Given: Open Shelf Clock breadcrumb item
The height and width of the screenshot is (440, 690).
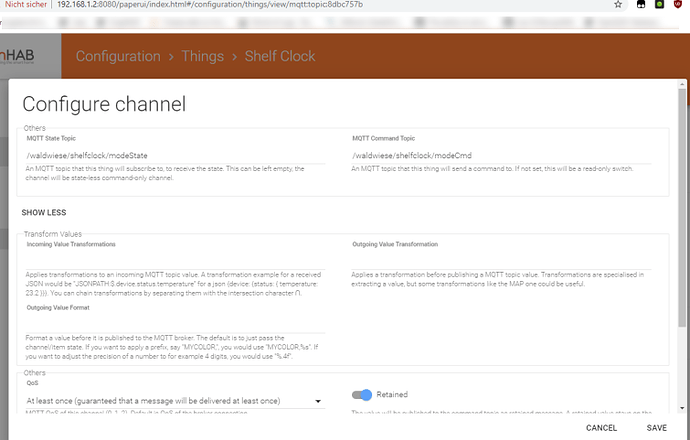Looking at the screenshot, I should point(280,56).
